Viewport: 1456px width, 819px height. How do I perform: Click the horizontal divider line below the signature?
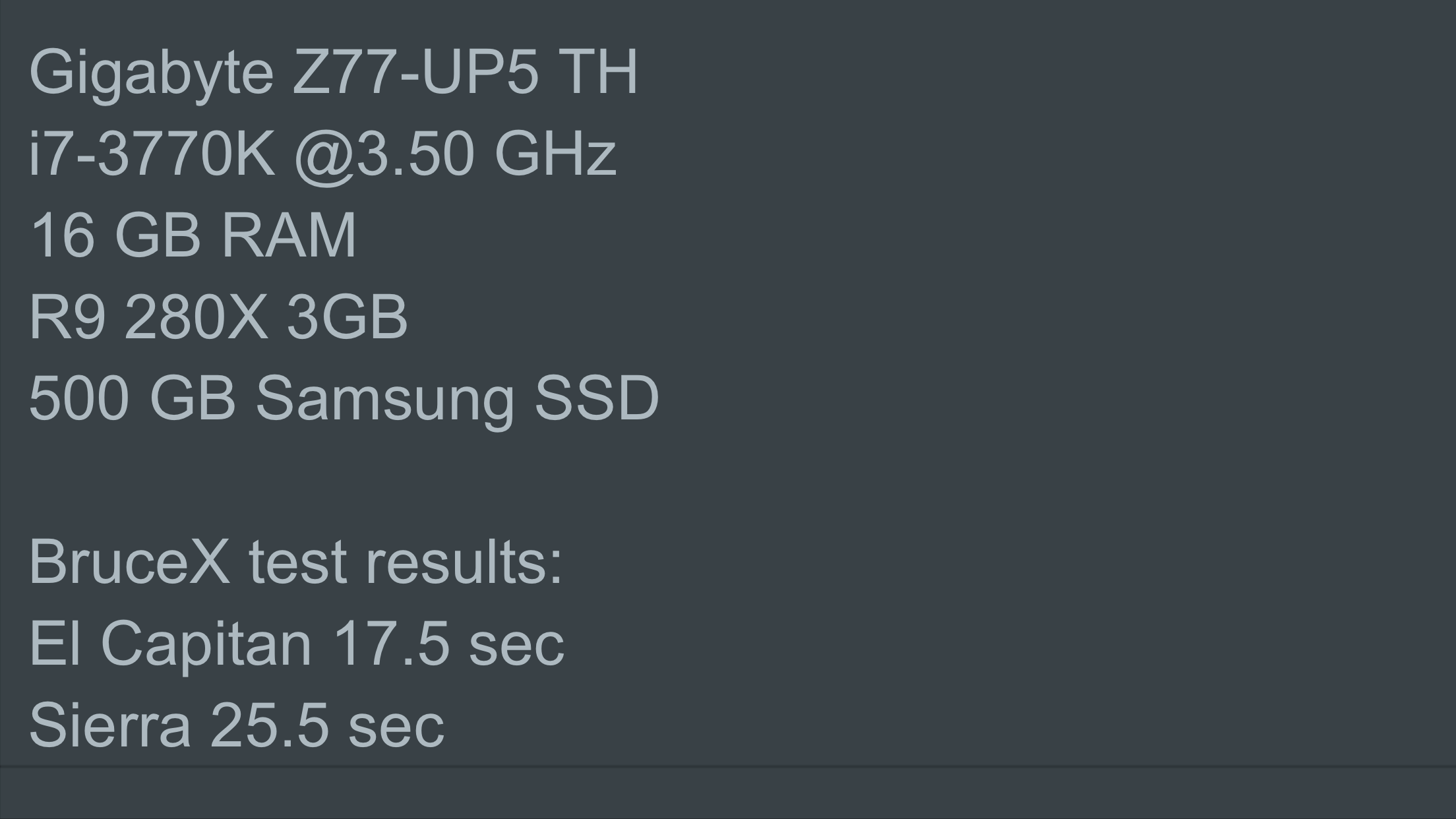pos(728,766)
